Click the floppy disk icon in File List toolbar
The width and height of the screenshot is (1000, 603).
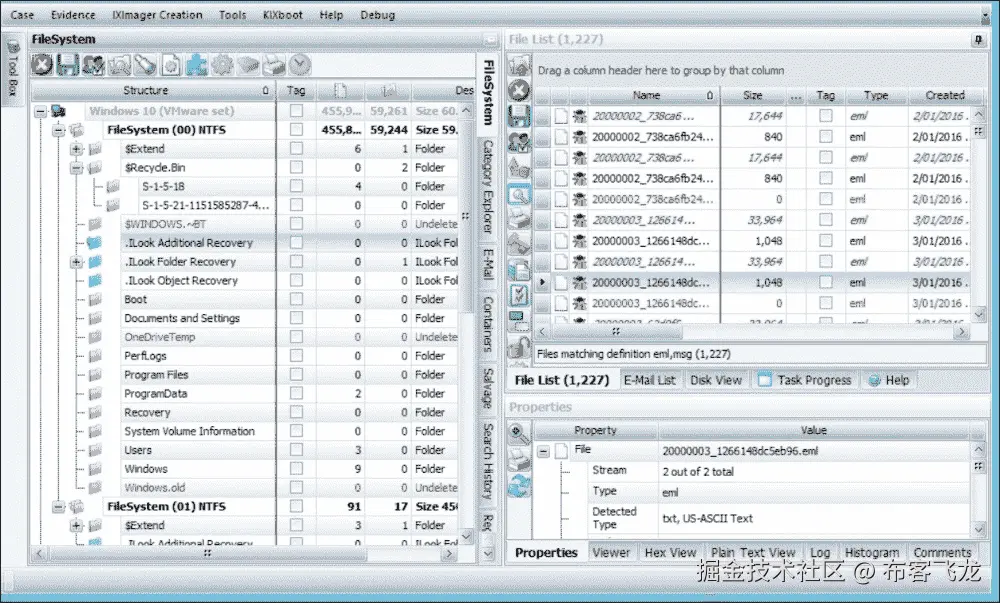tap(519, 117)
